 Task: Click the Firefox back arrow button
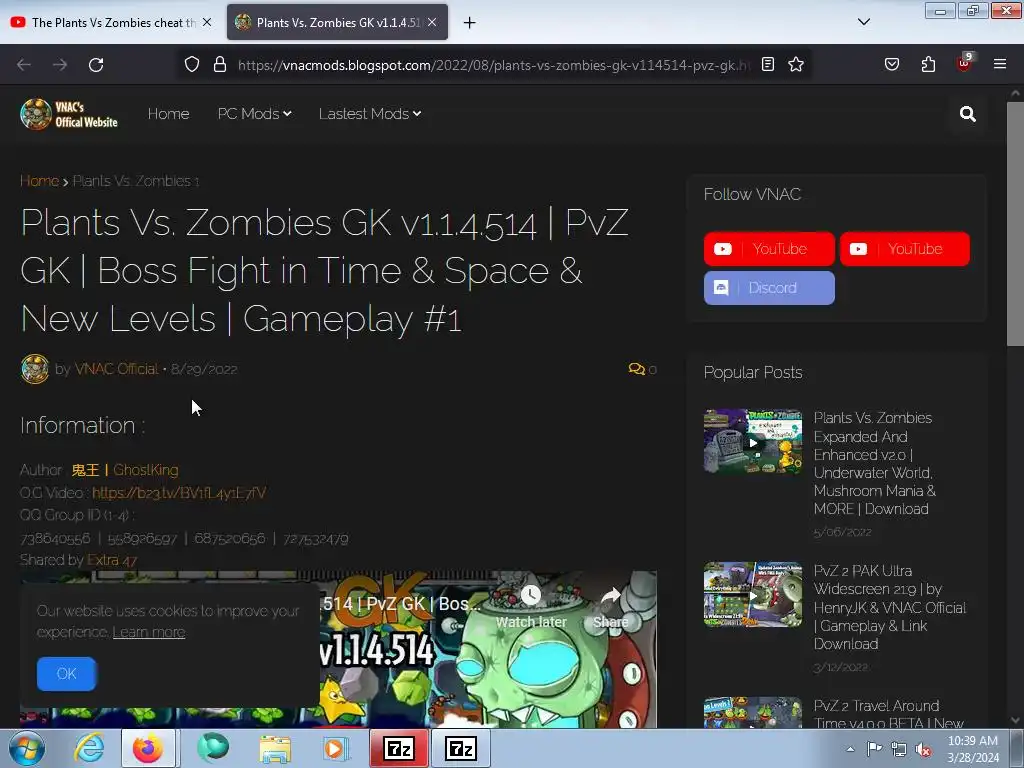(x=24, y=65)
